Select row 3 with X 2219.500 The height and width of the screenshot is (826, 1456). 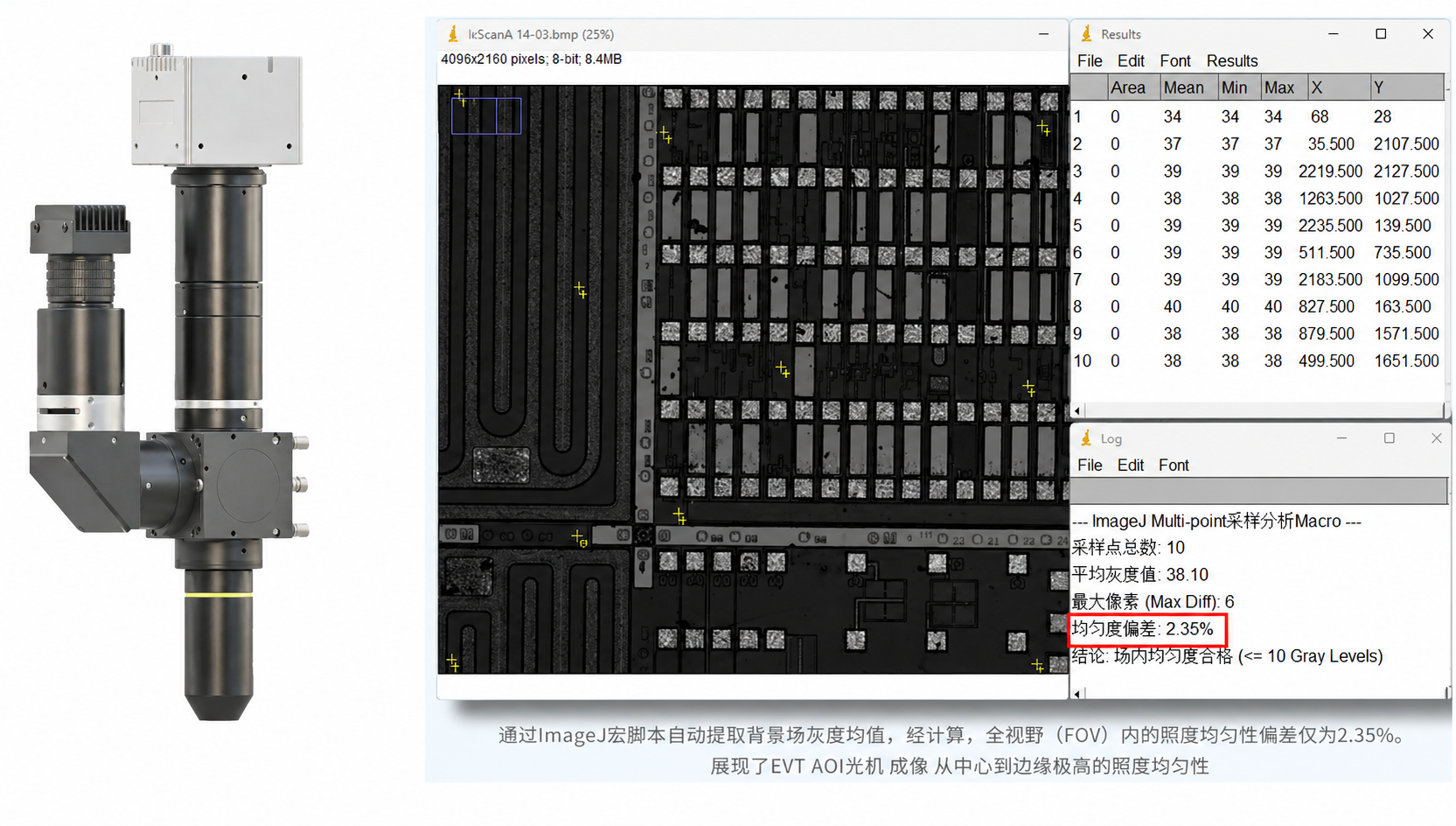1257,171
